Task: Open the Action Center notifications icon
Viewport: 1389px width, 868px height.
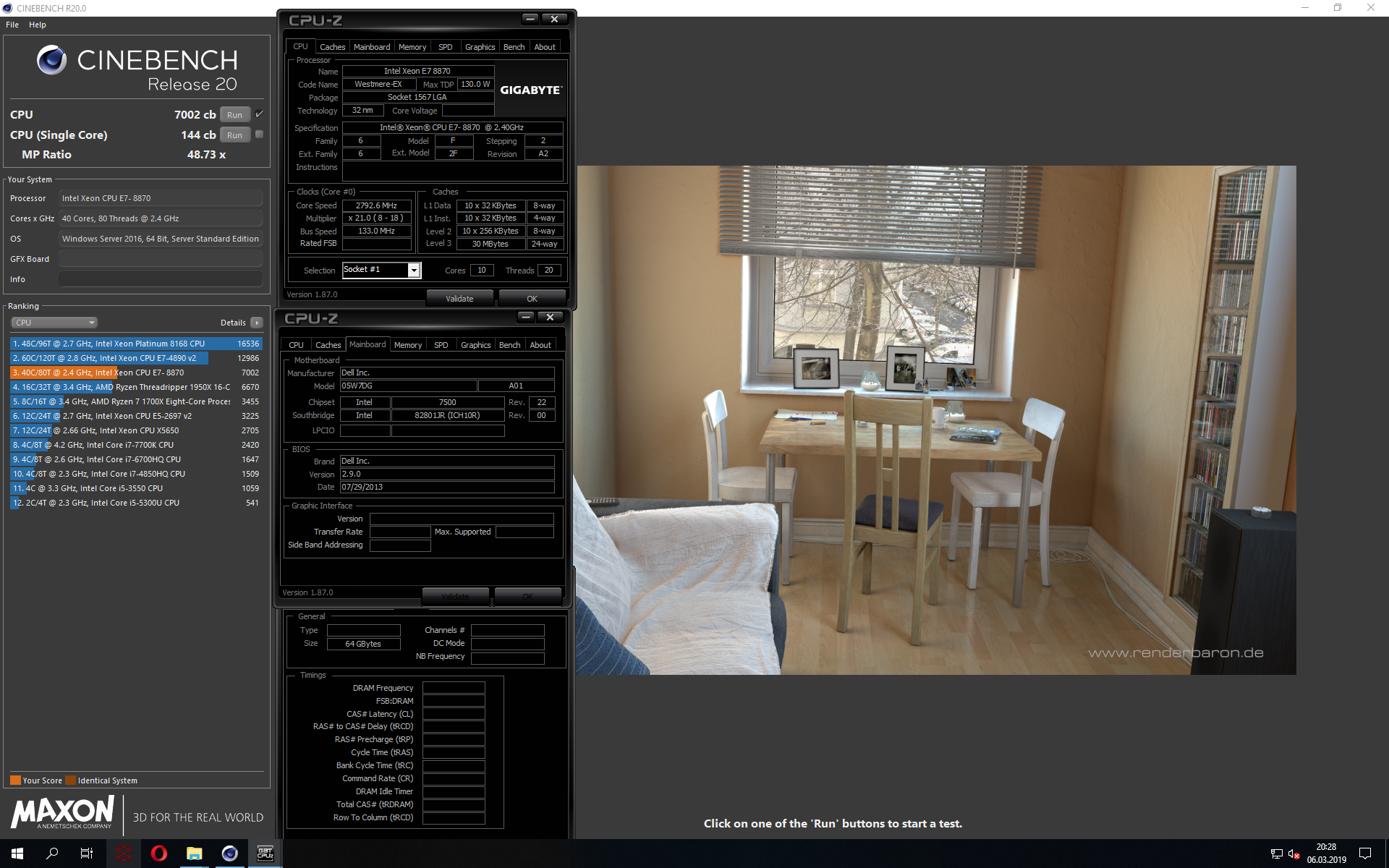Action: click(x=1365, y=854)
